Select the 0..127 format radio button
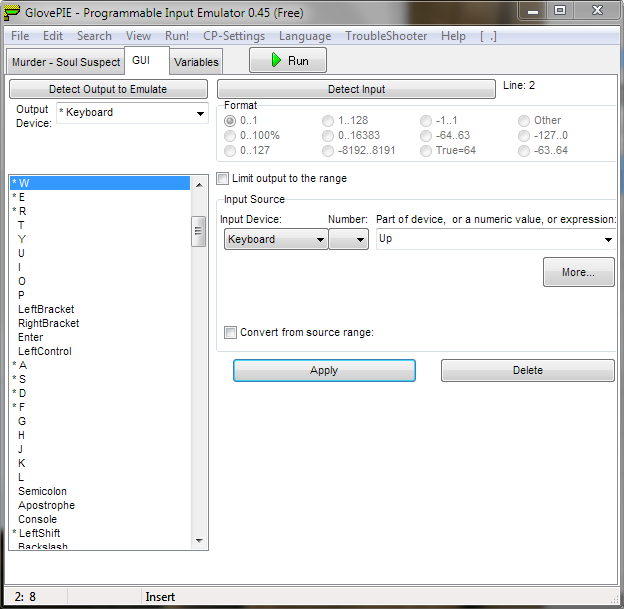 [x=230, y=151]
